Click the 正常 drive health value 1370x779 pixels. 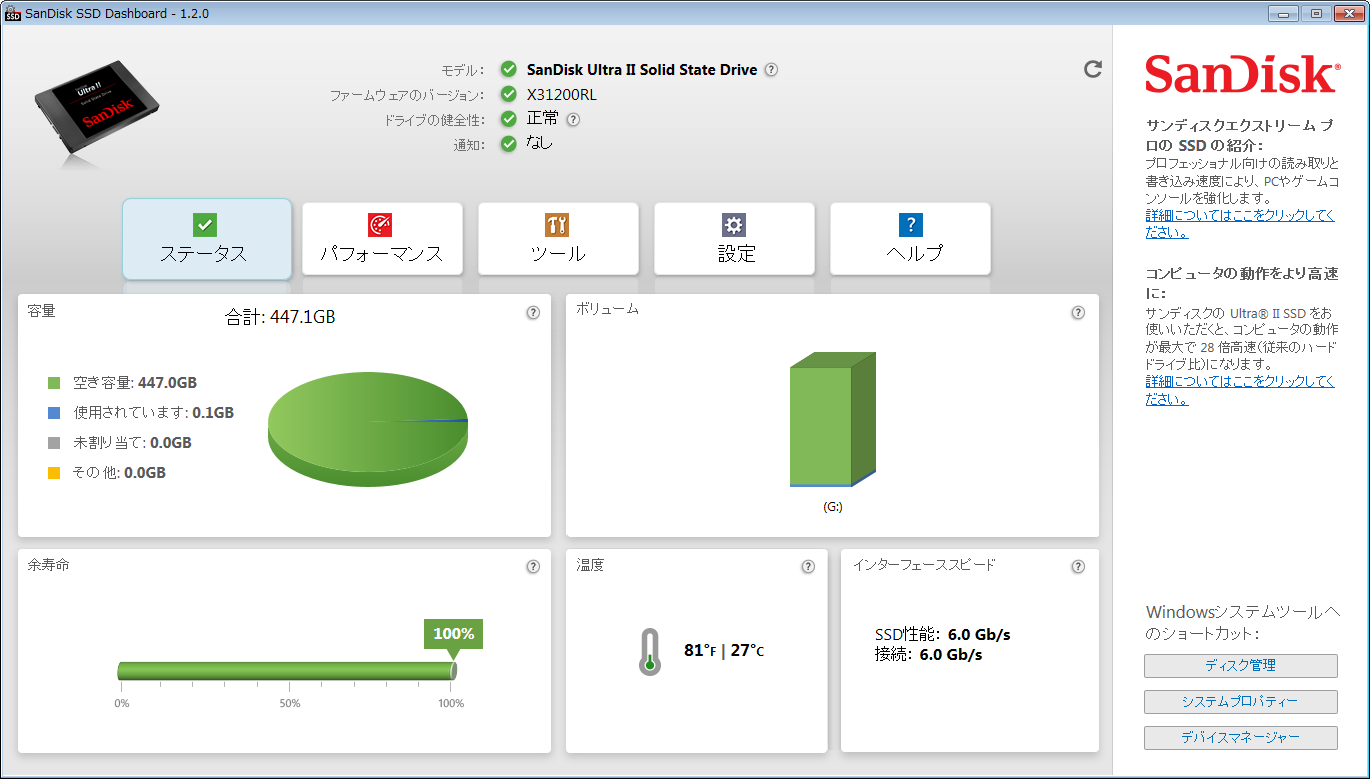(x=543, y=119)
